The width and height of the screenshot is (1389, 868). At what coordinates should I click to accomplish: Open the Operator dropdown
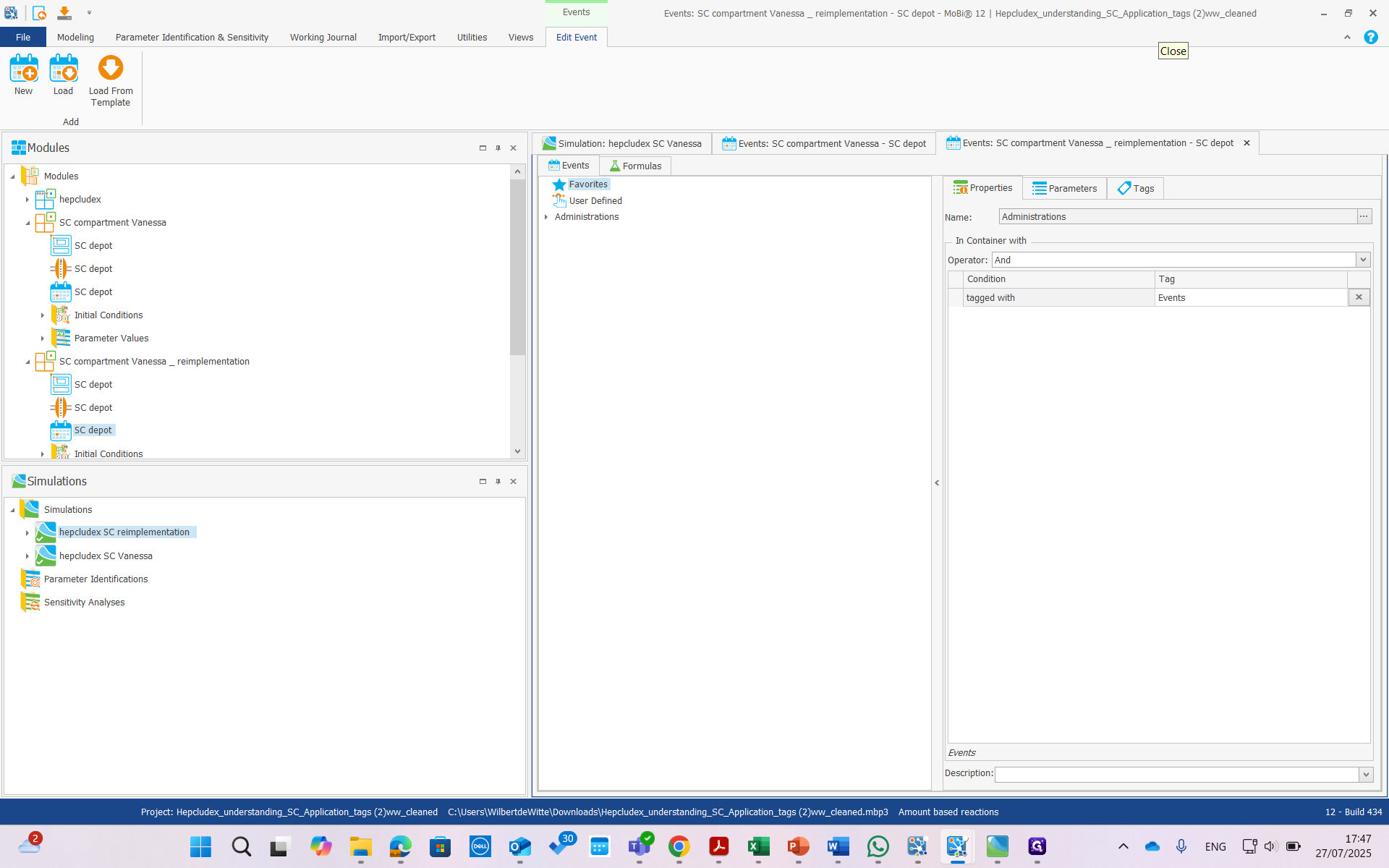(1363, 260)
